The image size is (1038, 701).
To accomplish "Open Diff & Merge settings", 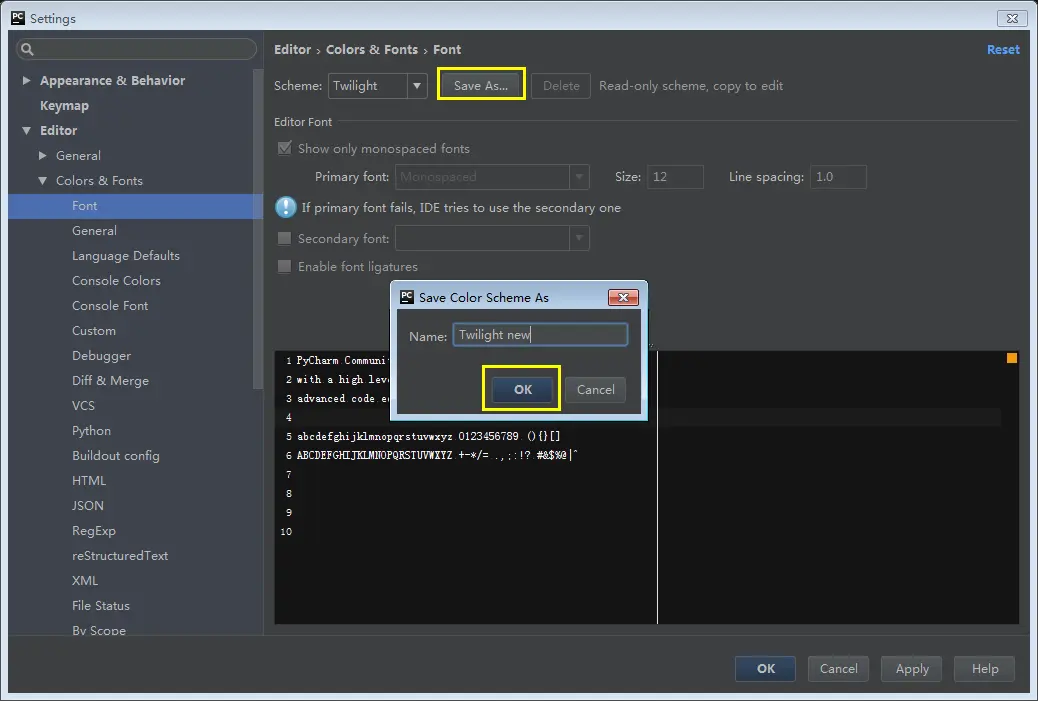I will [111, 381].
